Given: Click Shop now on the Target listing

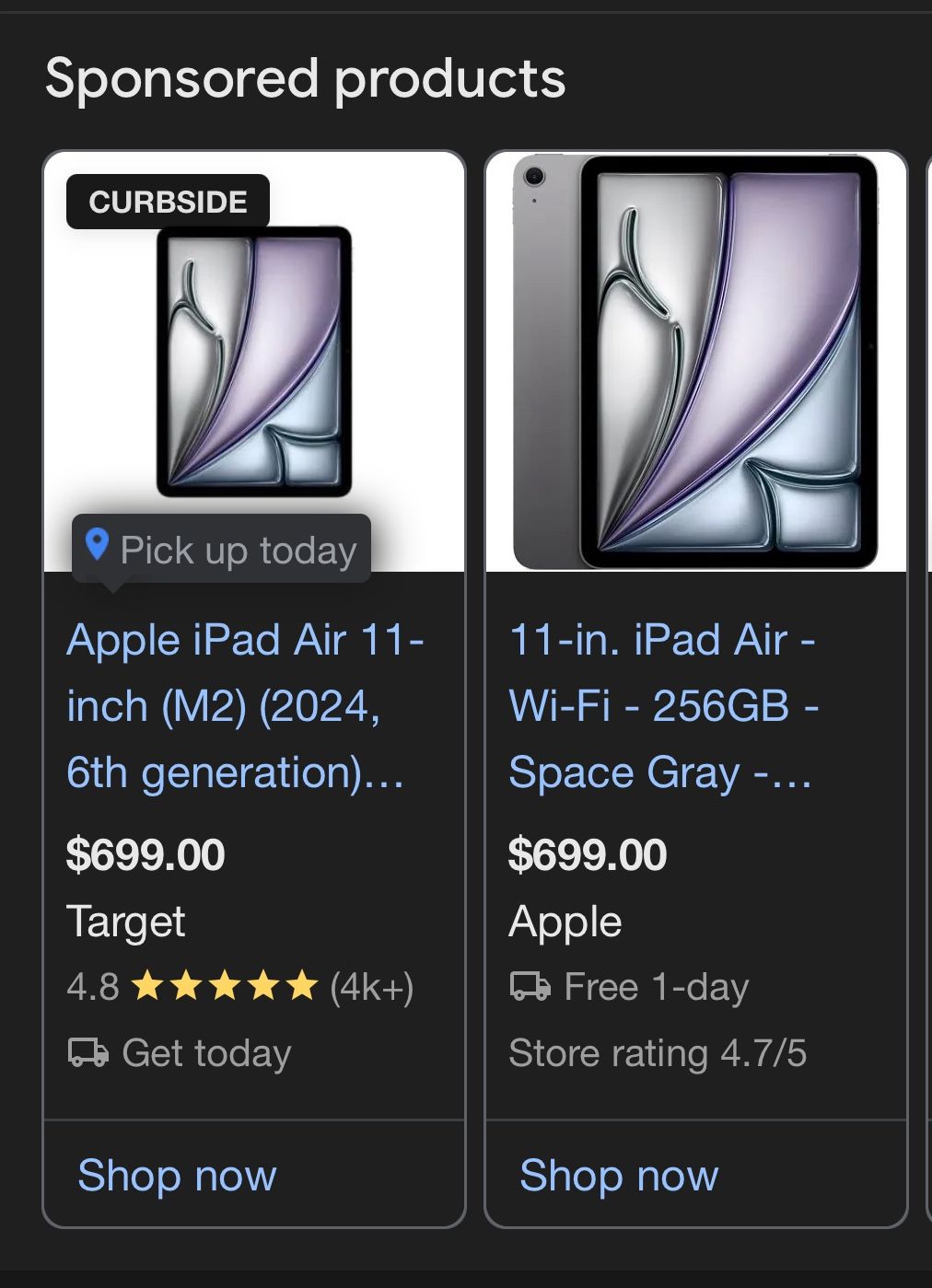Looking at the screenshot, I should click(x=176, y=1176).
